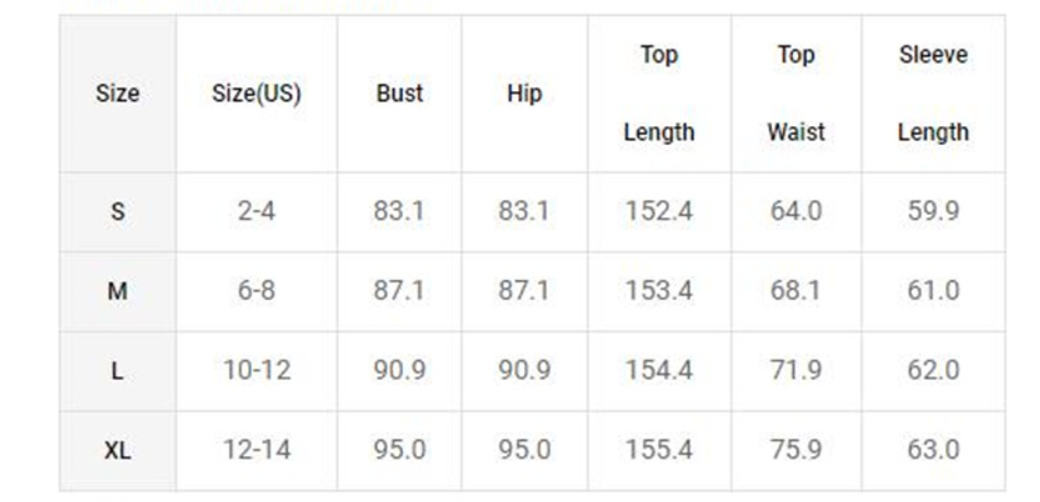Select the 75.9 top waist value

[796, 450]
